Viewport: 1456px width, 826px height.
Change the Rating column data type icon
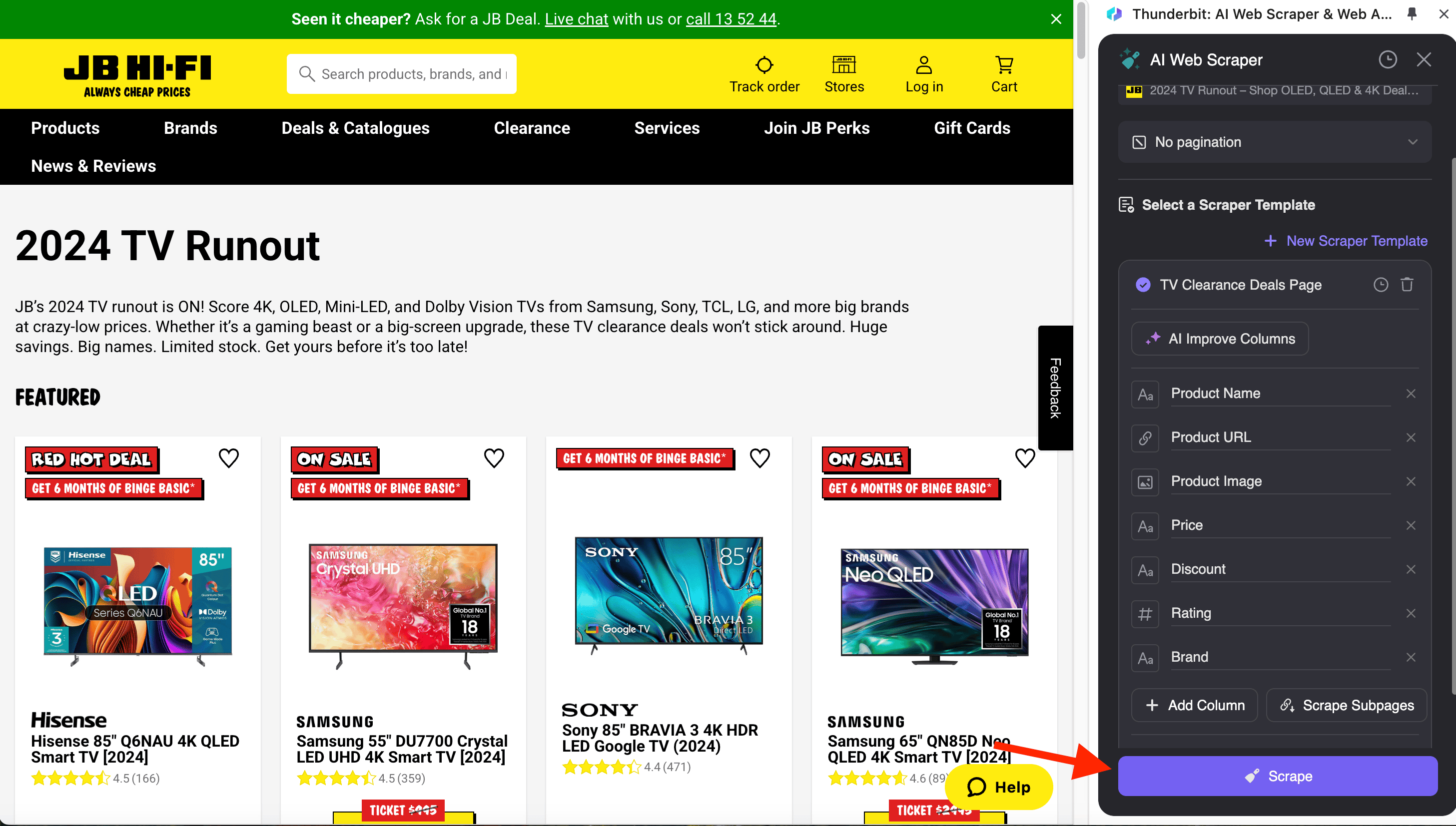[1145, 614]
